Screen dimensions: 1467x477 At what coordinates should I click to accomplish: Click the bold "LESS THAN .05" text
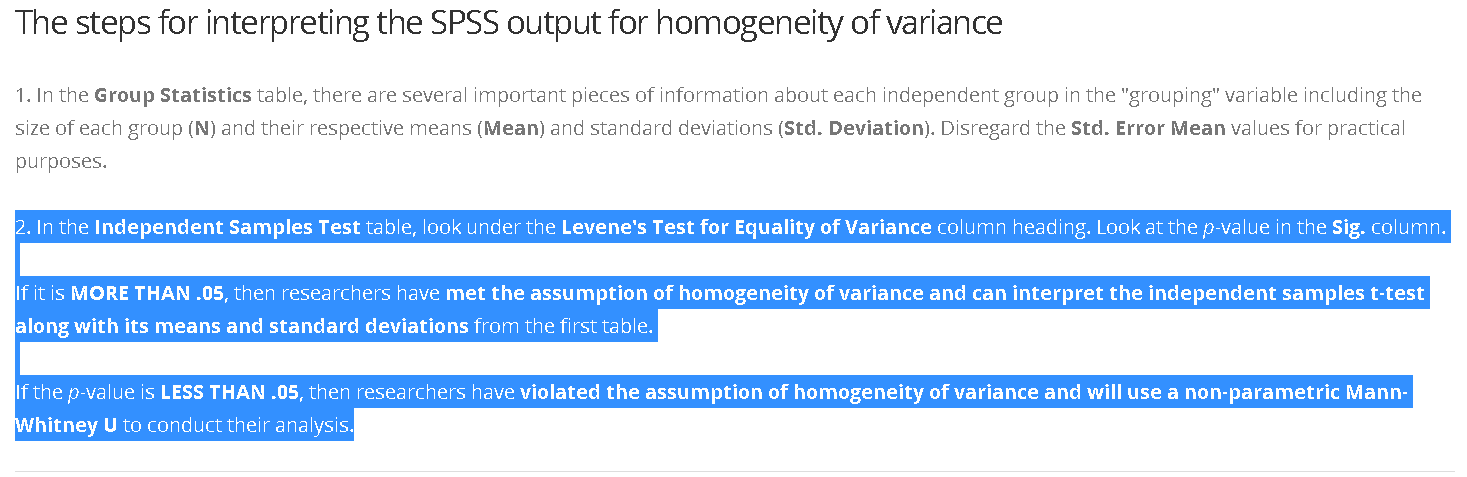(230, 392)
